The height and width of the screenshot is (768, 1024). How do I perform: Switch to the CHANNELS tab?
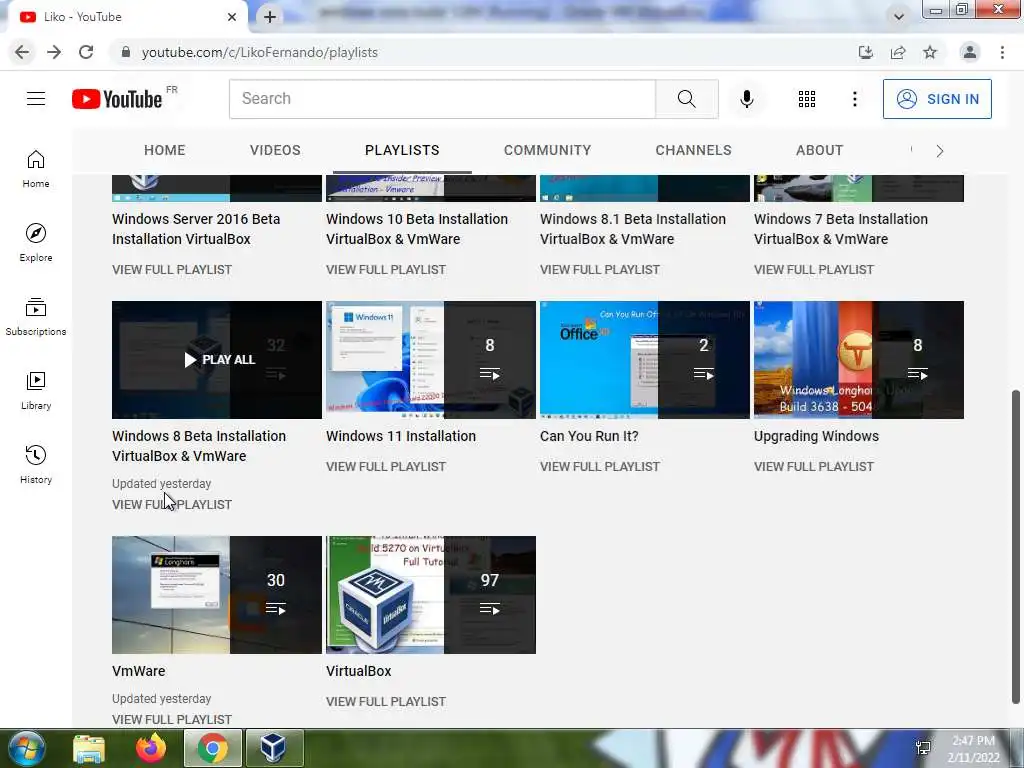point(694,150)
